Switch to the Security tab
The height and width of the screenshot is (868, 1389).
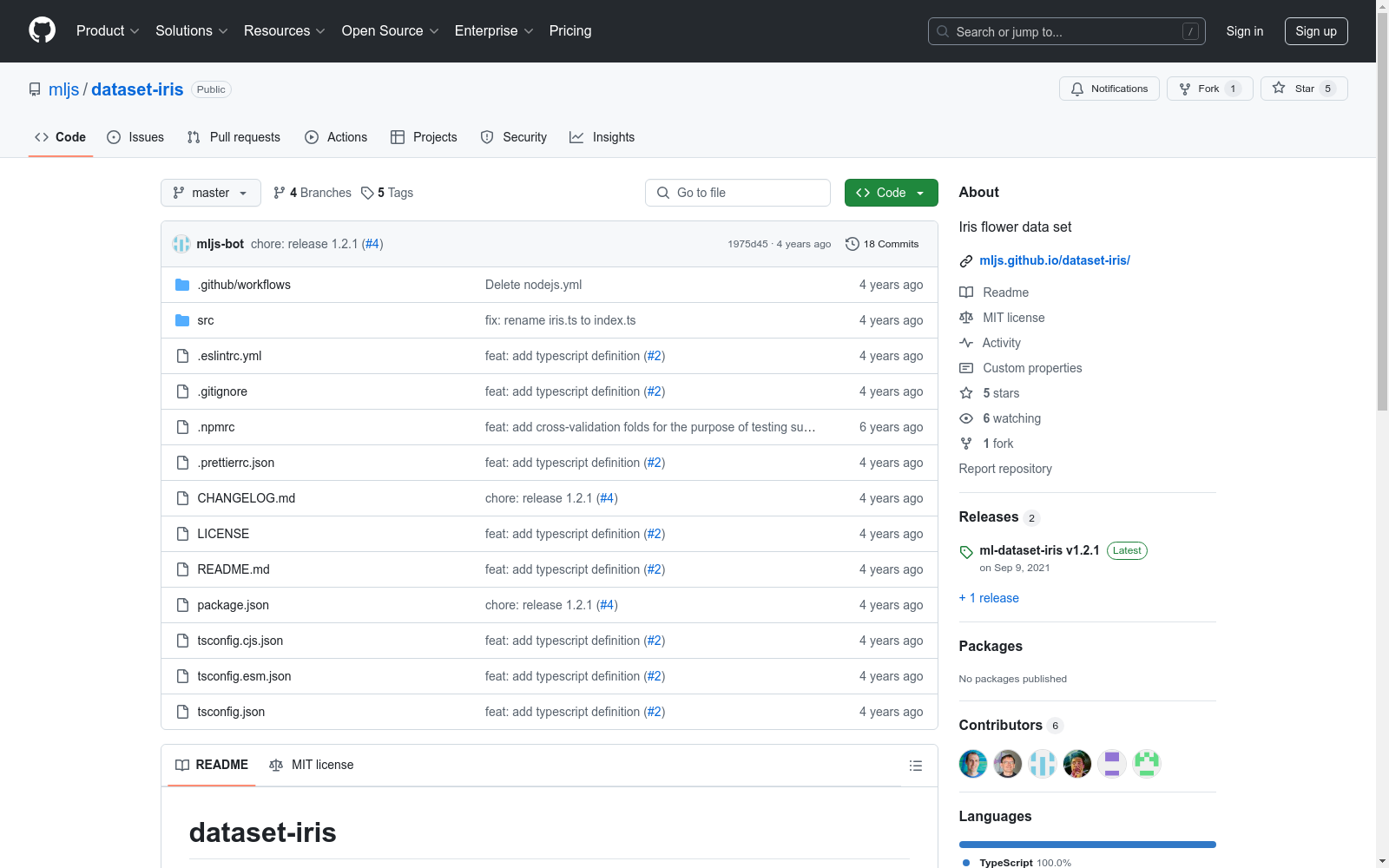point(514,137)
